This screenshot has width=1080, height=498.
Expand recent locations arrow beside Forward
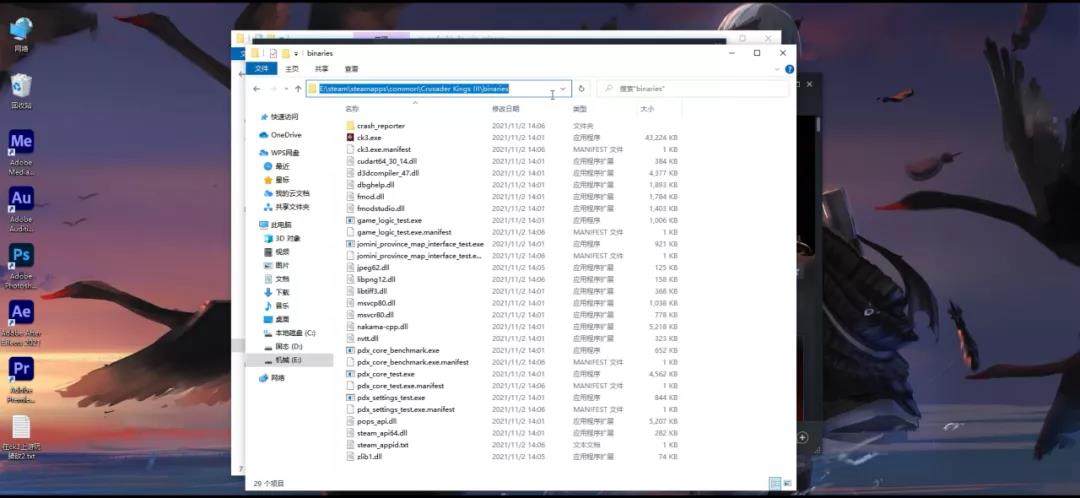[286, 89]
